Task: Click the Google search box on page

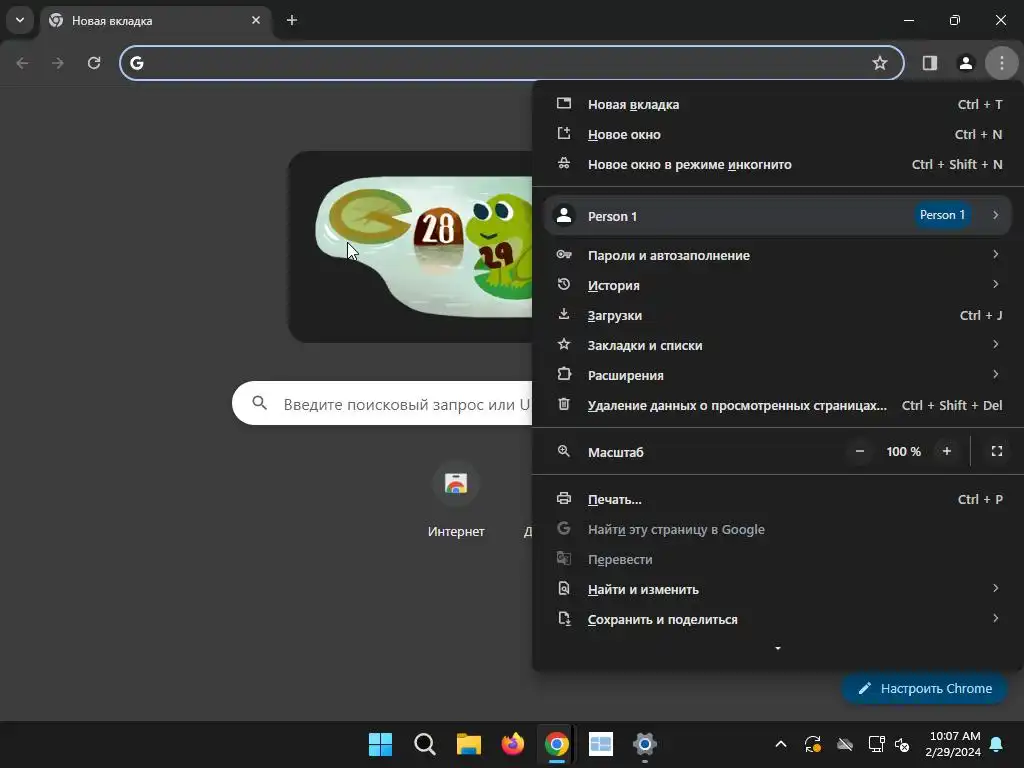Action: [382, 404]
